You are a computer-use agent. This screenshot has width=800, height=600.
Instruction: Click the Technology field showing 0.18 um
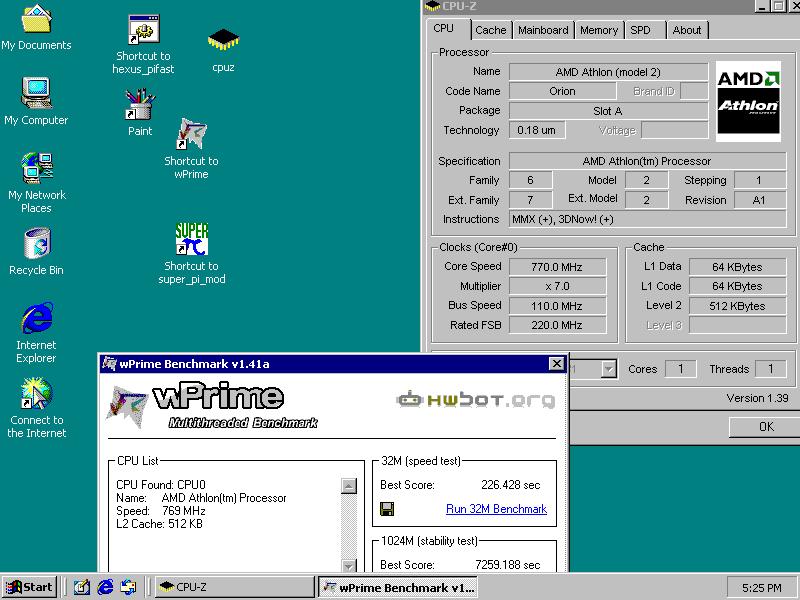pyautogui.click(x=537, y=130)
